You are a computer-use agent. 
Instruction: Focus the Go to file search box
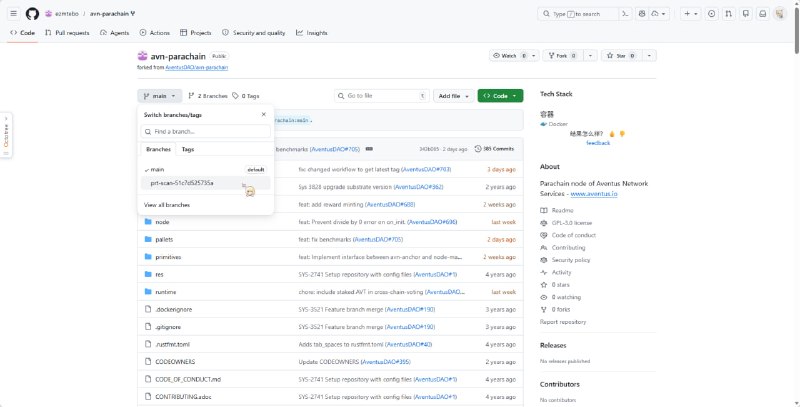tap(382, 96)
